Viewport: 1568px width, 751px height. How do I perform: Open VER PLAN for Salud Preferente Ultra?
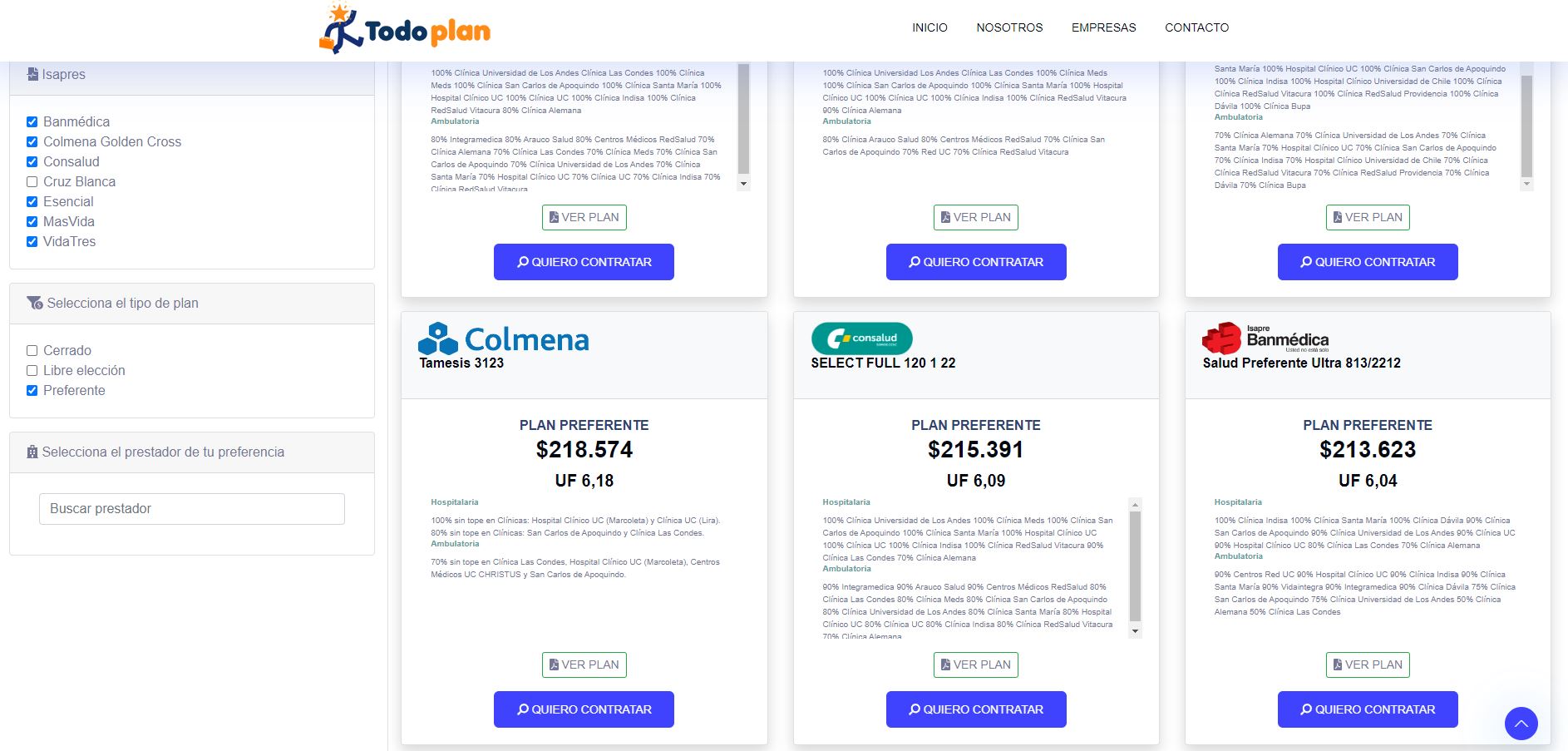(1367, 665)
